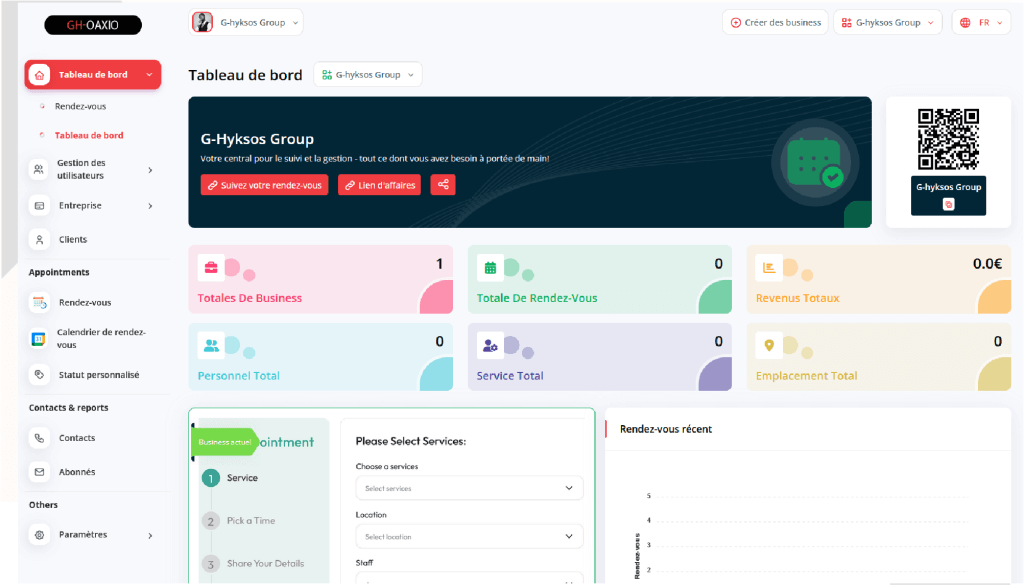Open Rendez-vous submenu item under Tableau de bord
Image resolution: width=1024 pixels, height=585 pixels.
80,106
